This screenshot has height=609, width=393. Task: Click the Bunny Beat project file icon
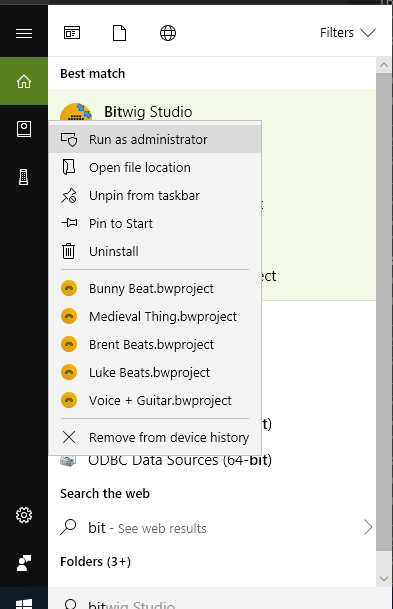coord(69,289)
